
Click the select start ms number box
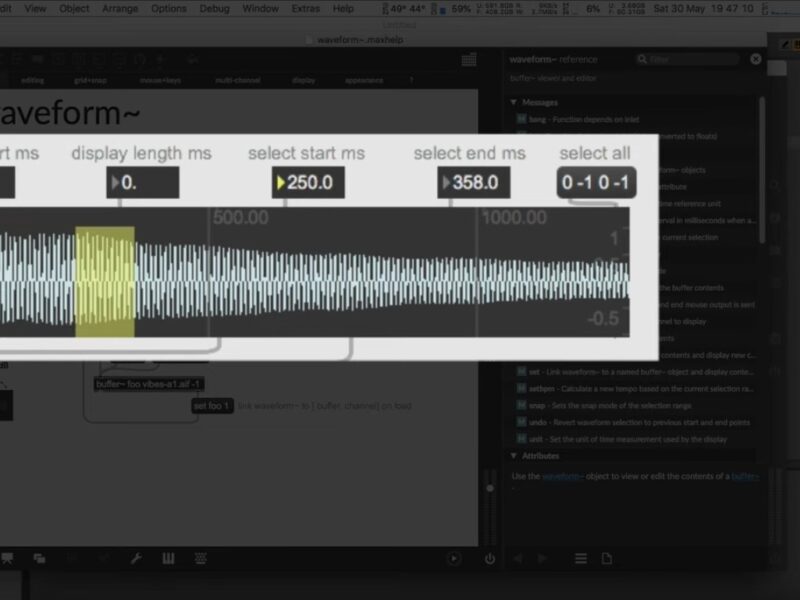click(x=309, y=183)
